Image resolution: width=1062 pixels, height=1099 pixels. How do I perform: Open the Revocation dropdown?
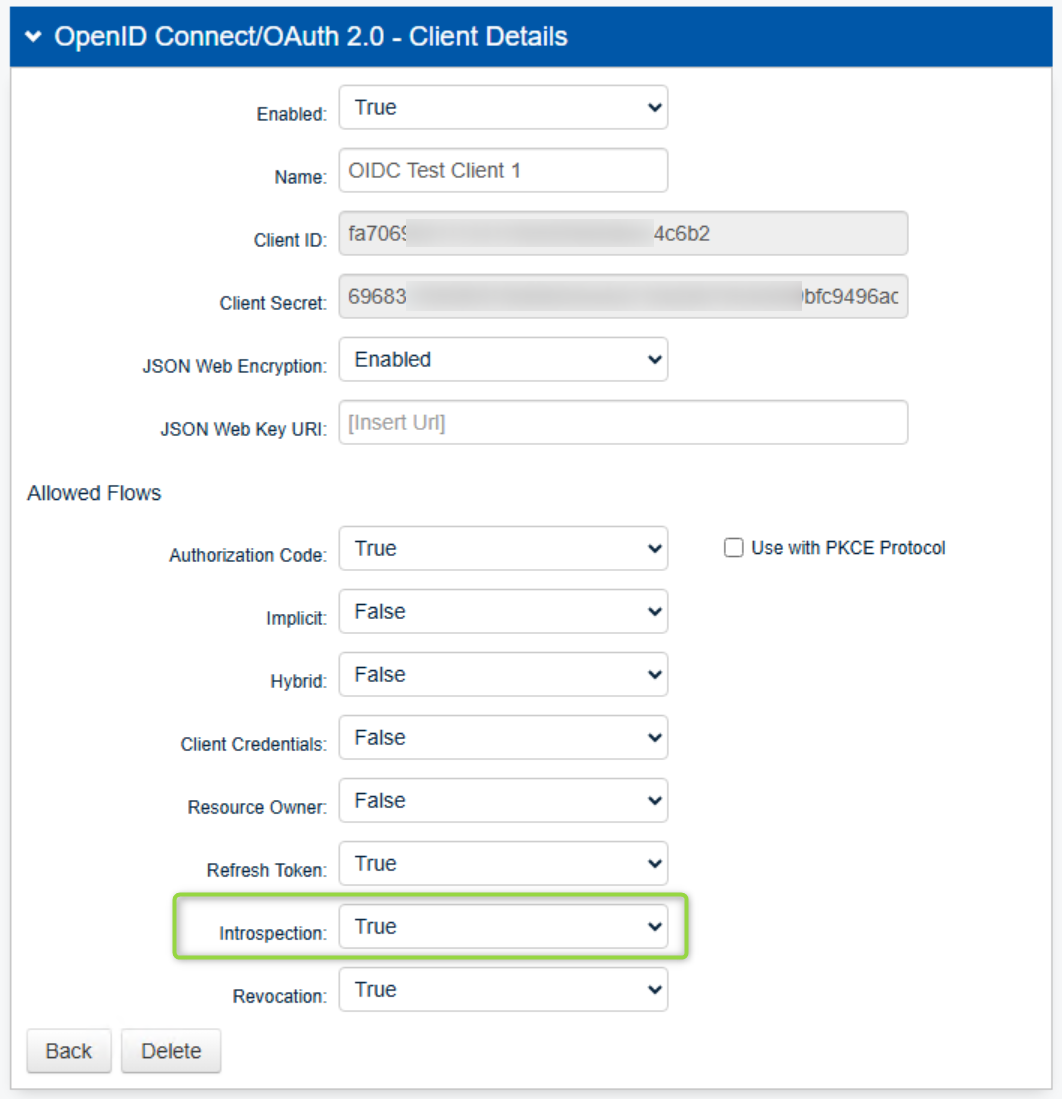pyautogui.click(x=503, y=990)
